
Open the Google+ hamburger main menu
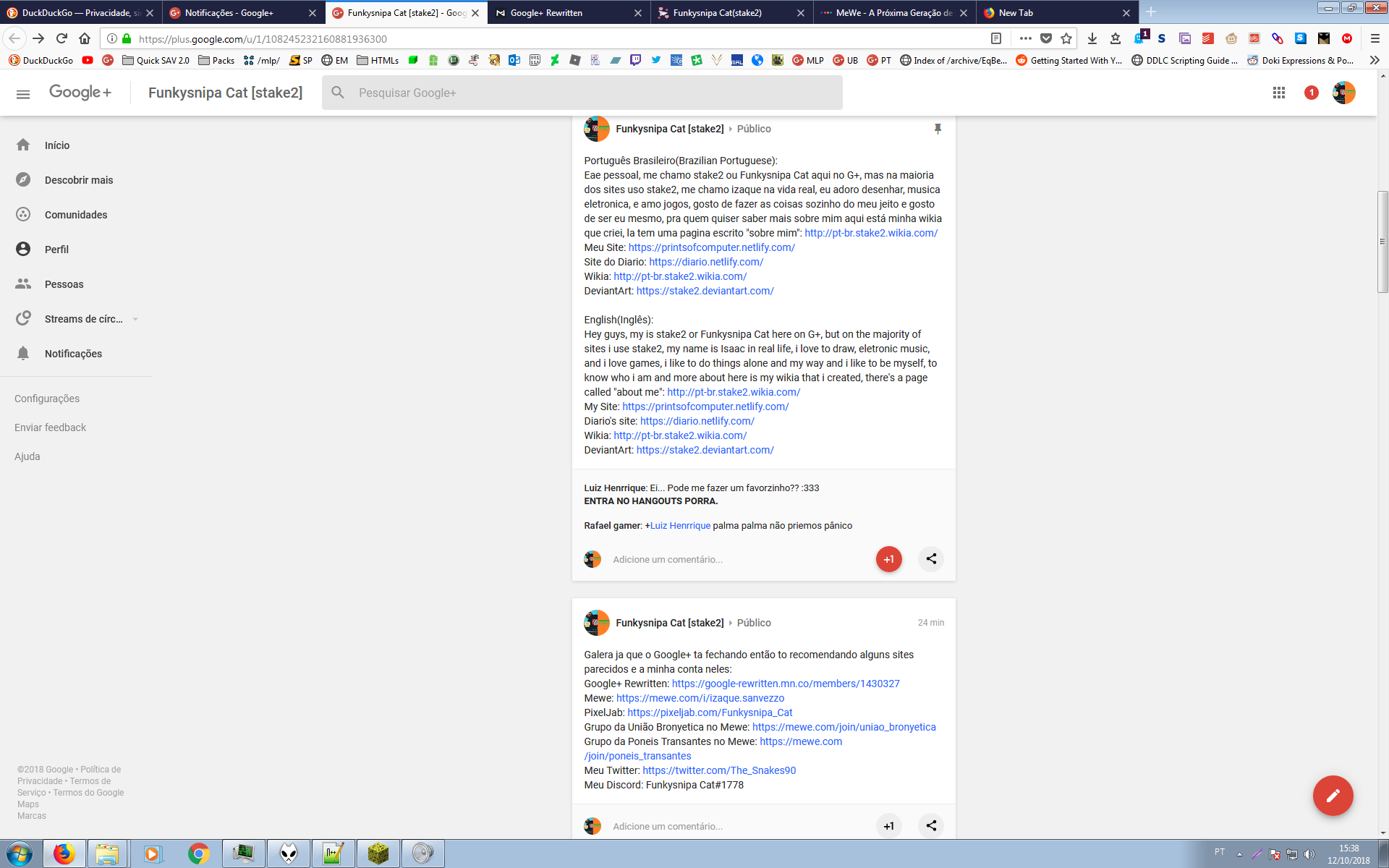[23, 93]
